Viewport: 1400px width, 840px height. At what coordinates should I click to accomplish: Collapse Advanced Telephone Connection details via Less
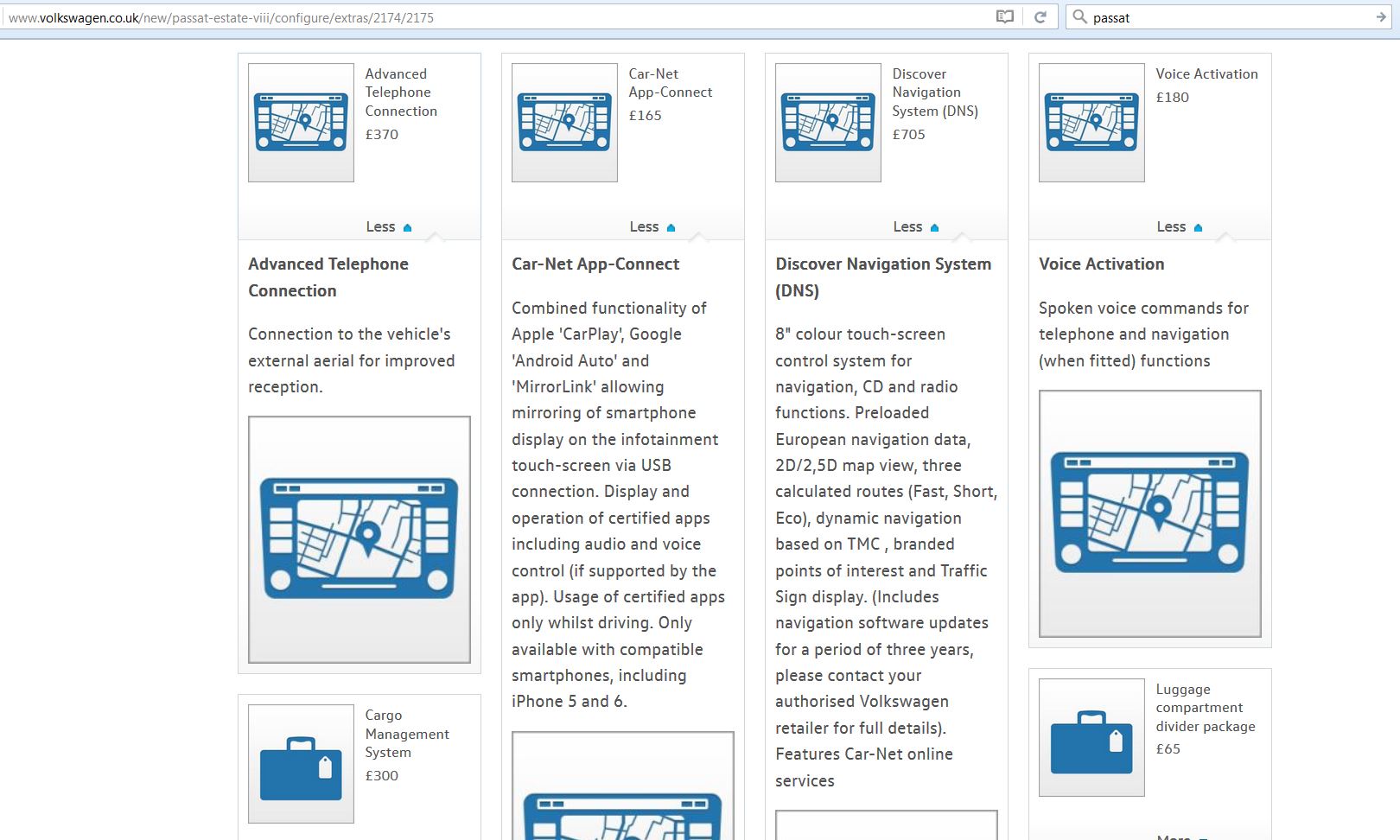(x=388, y=227)
